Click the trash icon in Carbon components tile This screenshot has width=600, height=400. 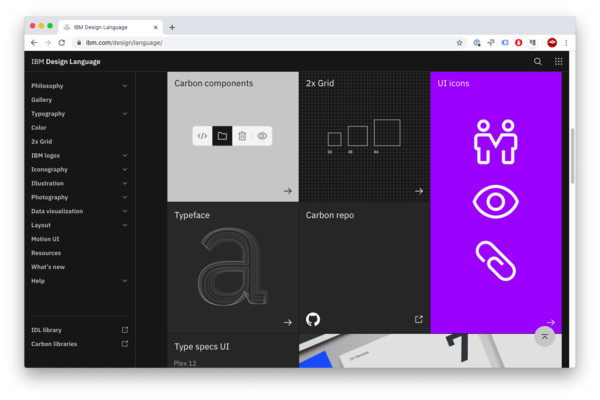[x=242, y=136]
